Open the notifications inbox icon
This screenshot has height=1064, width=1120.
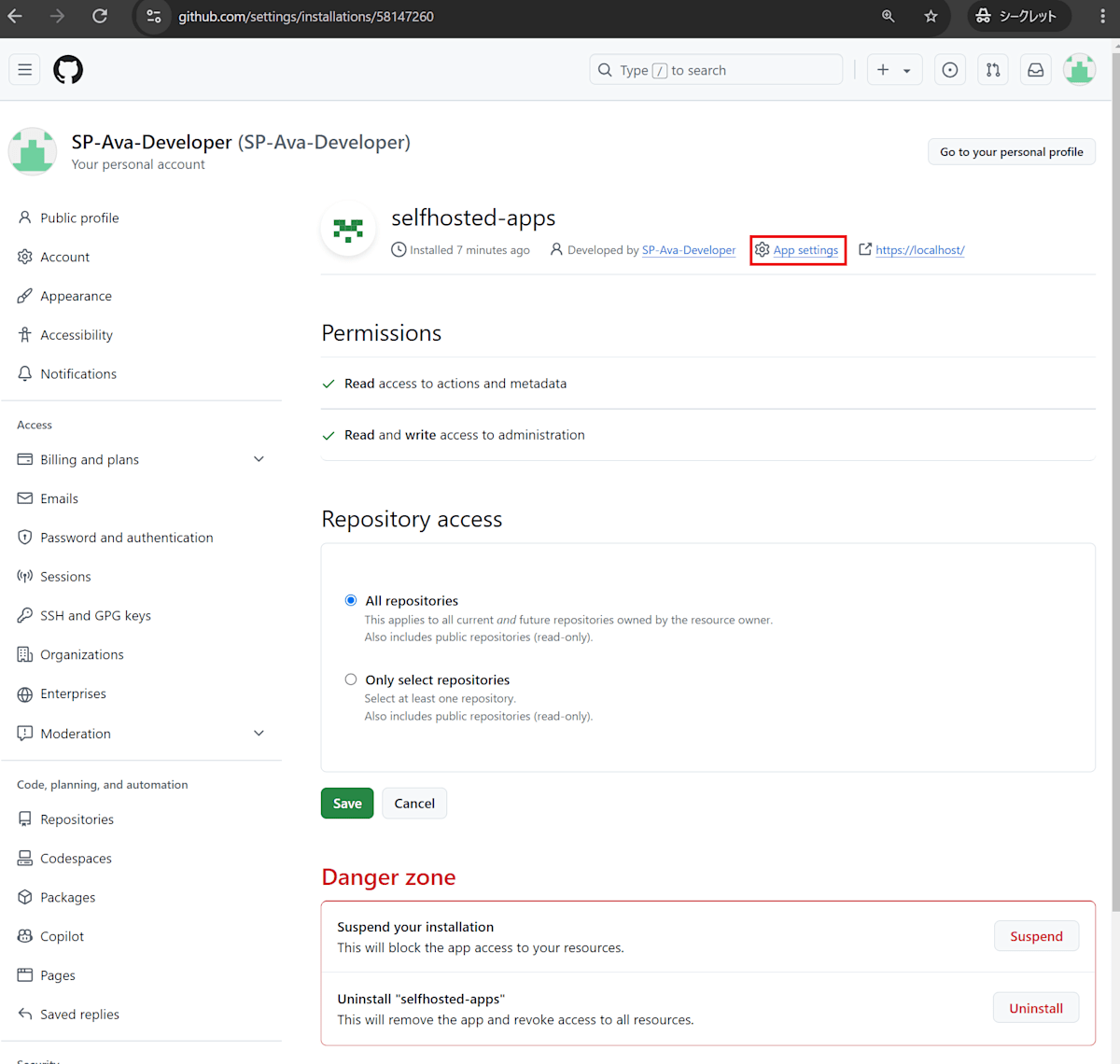coord(1036,70)
